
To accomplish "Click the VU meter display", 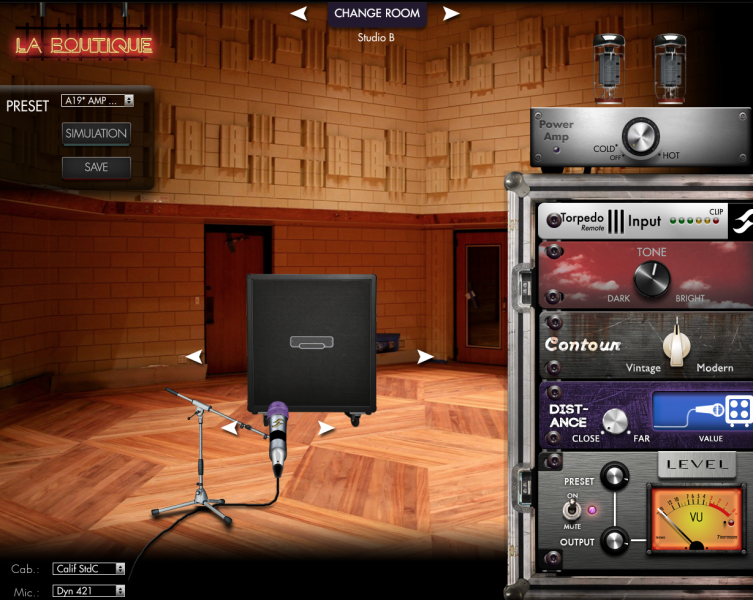I will pos(695,519).
